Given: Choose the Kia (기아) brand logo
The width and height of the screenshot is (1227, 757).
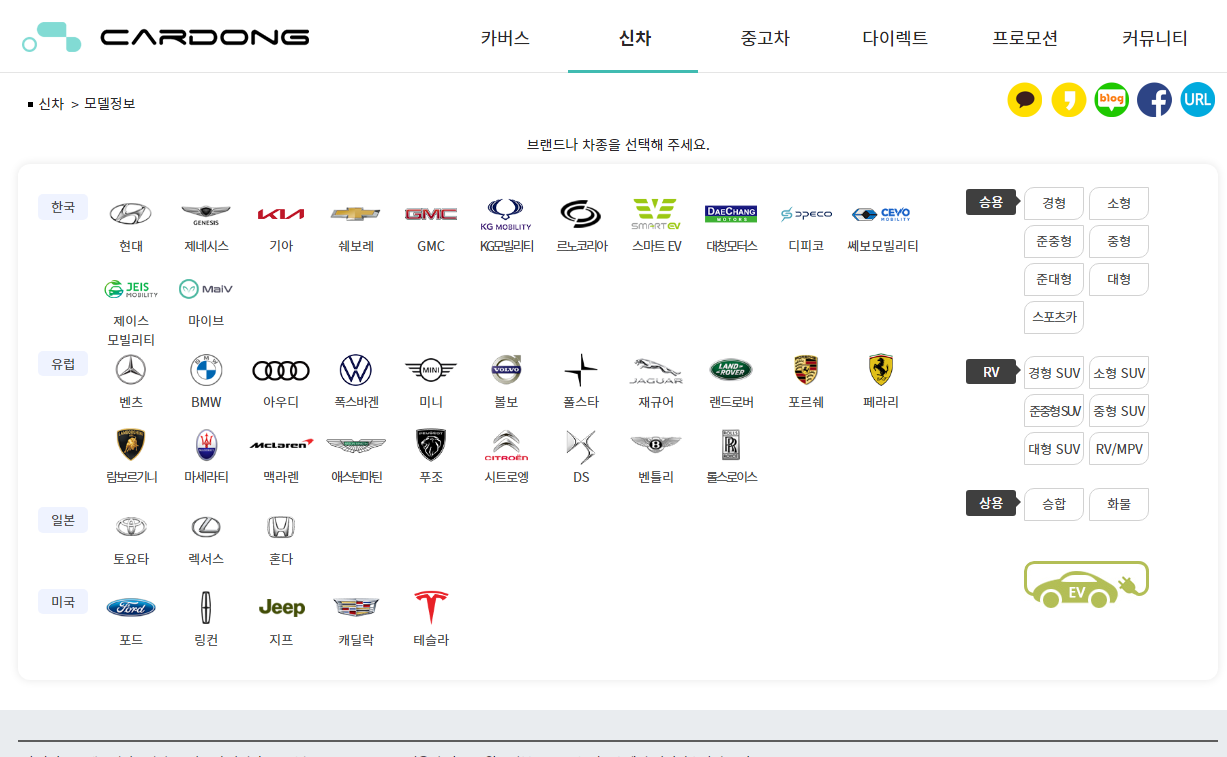Looking at the screenshot, I should [281, 214].
